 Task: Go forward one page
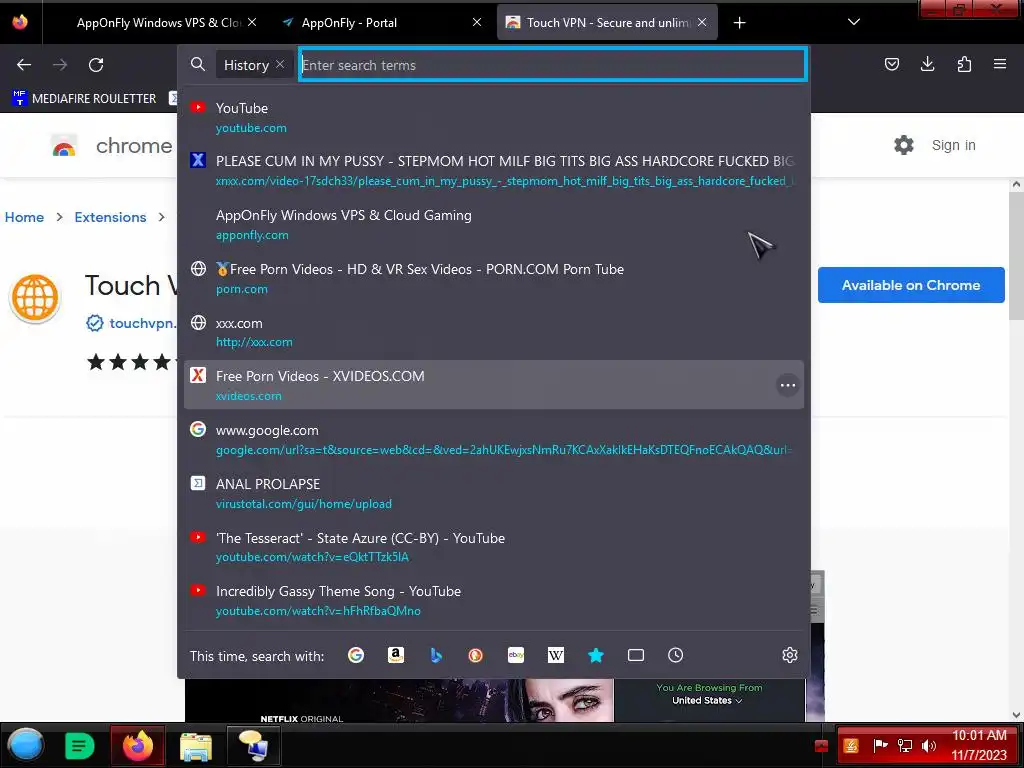coord(60,65)
